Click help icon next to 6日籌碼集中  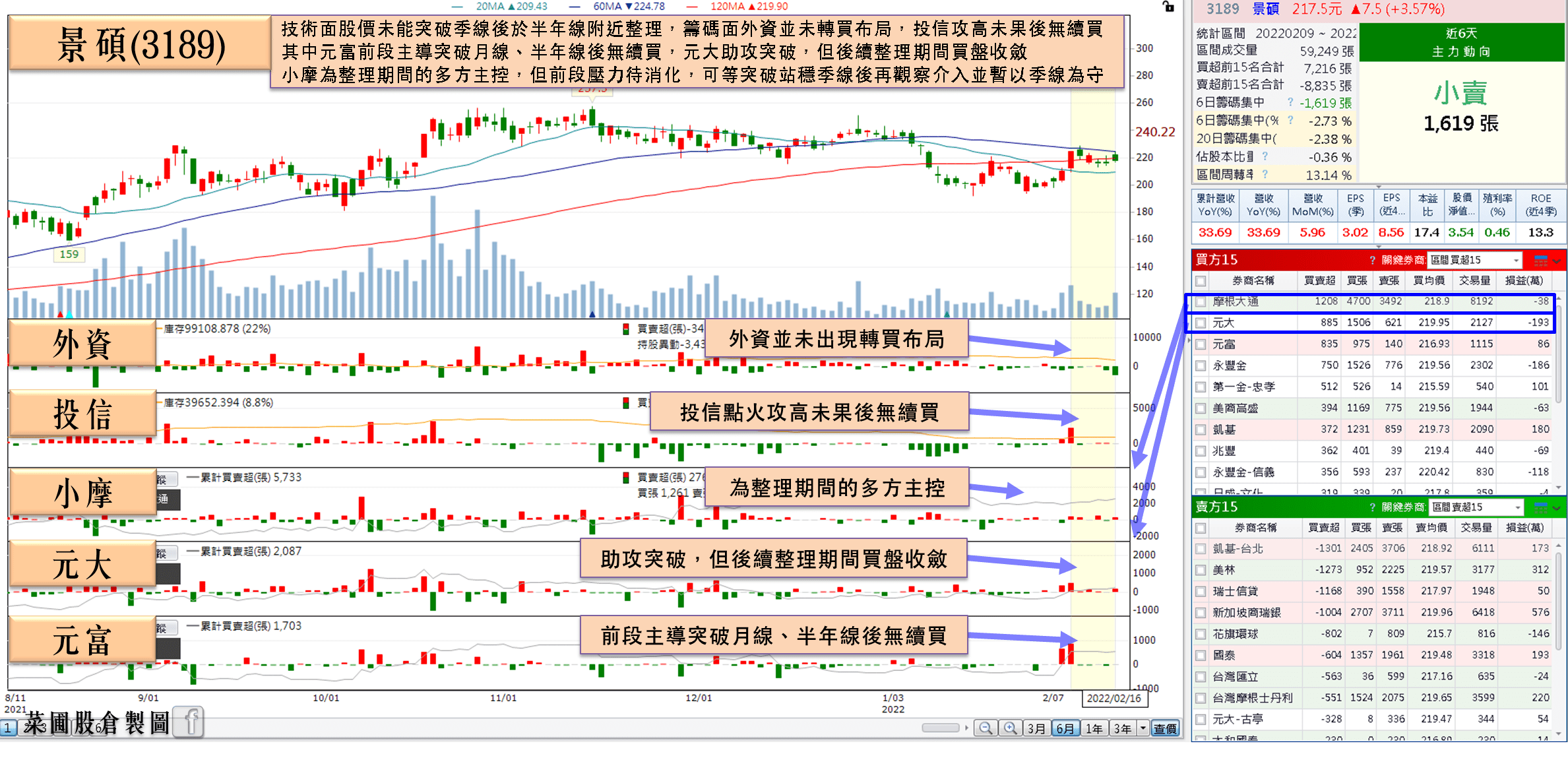point(1290,102)
